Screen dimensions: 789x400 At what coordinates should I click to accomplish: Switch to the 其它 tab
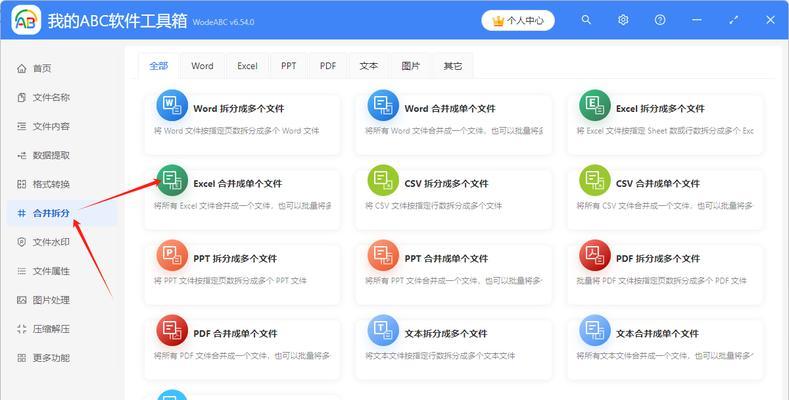tap(452, 66)
